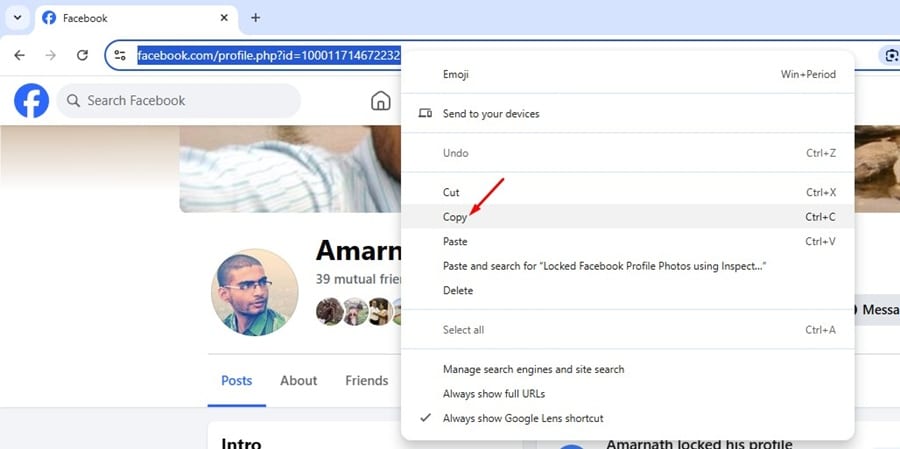Choose Send to your devices
This screenshot has height=449, width=900.
click(627, 114)
